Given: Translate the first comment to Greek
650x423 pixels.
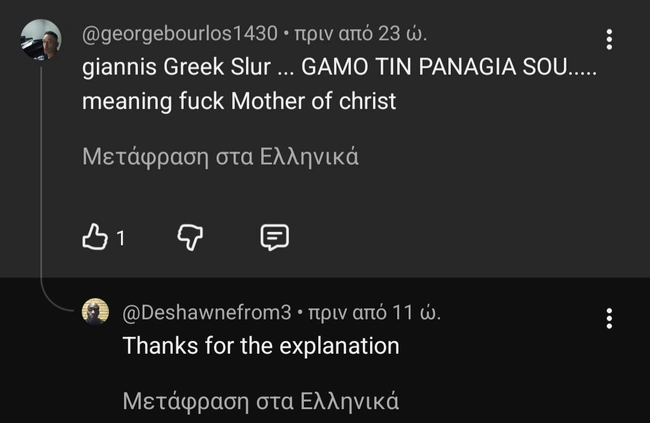Looking at the screenshot, I should click(x=220, y=157).
